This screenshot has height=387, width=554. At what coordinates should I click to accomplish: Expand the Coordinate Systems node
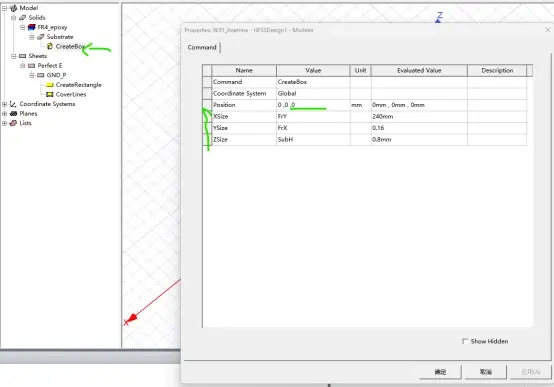pos(5,104)
